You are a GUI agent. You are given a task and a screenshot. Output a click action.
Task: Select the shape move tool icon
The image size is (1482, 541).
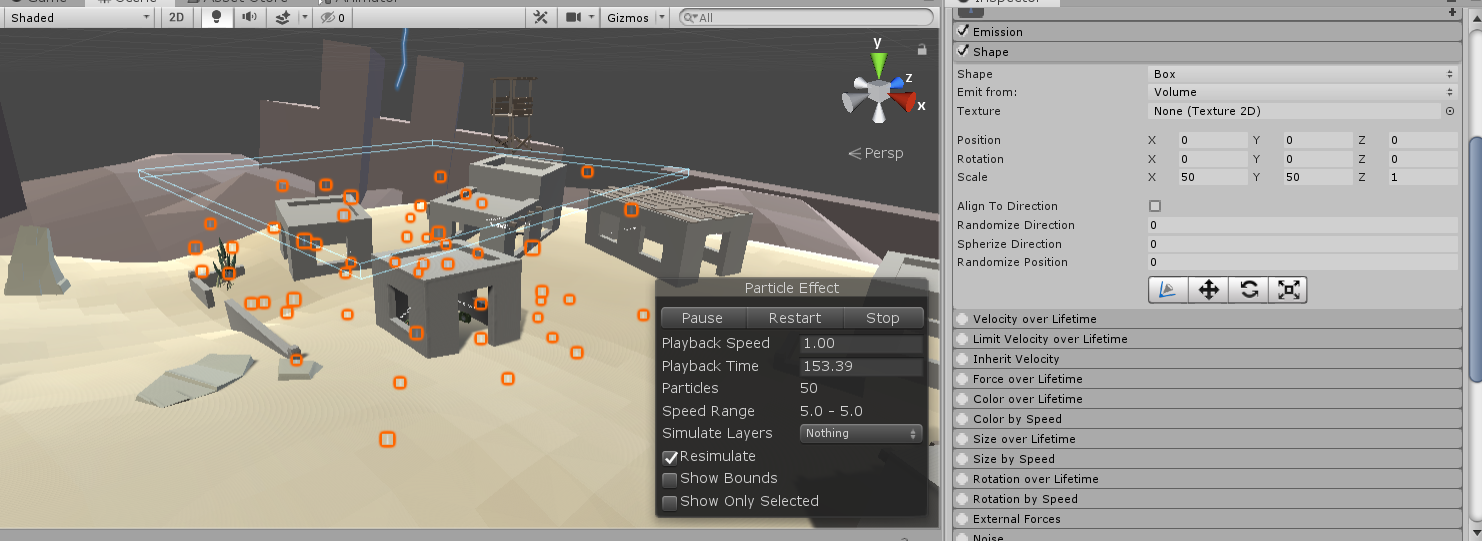1208,290
